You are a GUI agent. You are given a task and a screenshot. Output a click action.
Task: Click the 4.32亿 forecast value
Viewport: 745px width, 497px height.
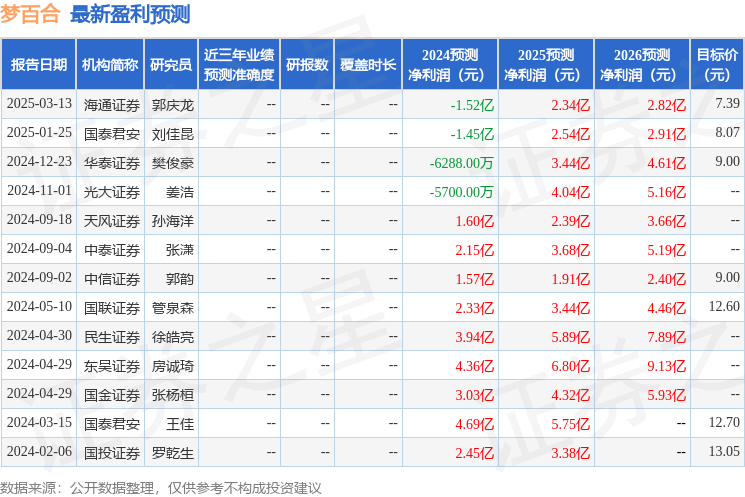(x=570, y=395)
